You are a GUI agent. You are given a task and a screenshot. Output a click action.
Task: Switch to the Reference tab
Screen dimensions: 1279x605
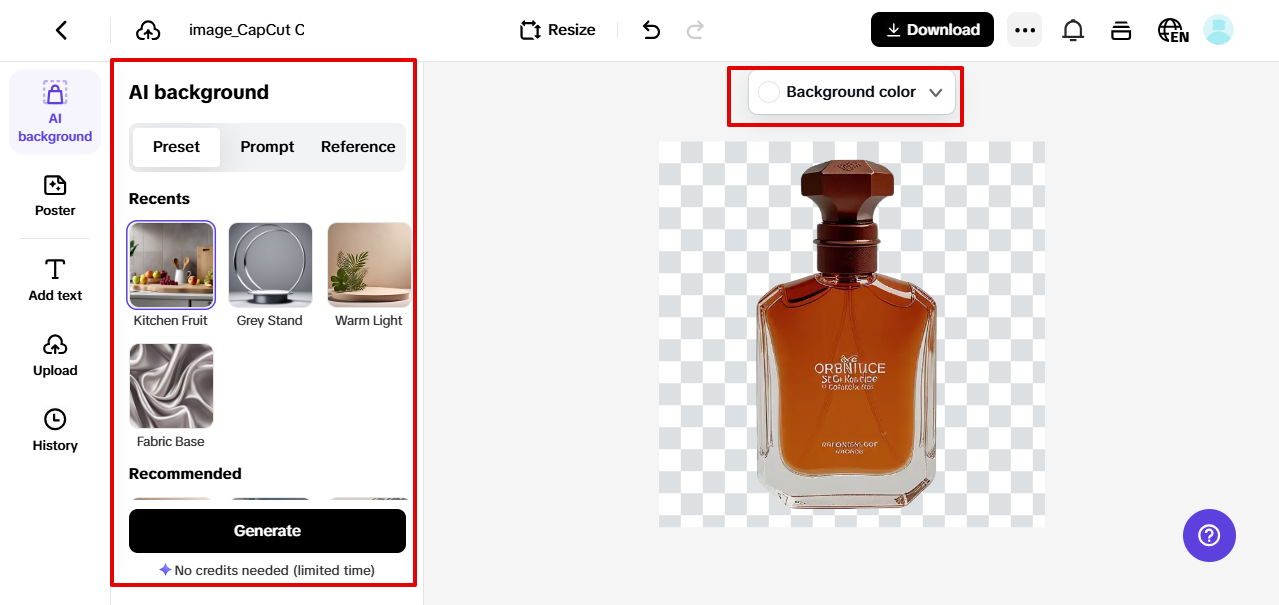[357, 146]
